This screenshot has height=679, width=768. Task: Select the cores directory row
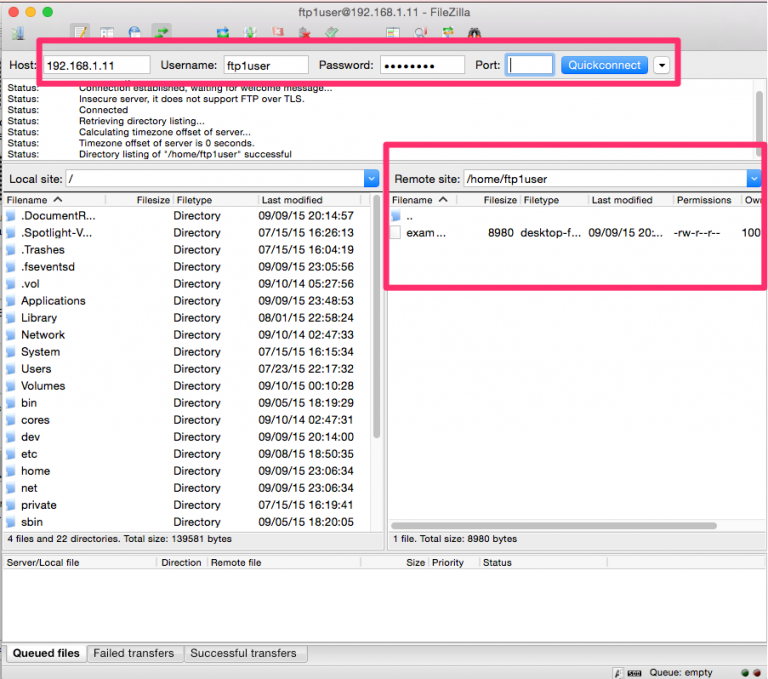click(188, 420)
